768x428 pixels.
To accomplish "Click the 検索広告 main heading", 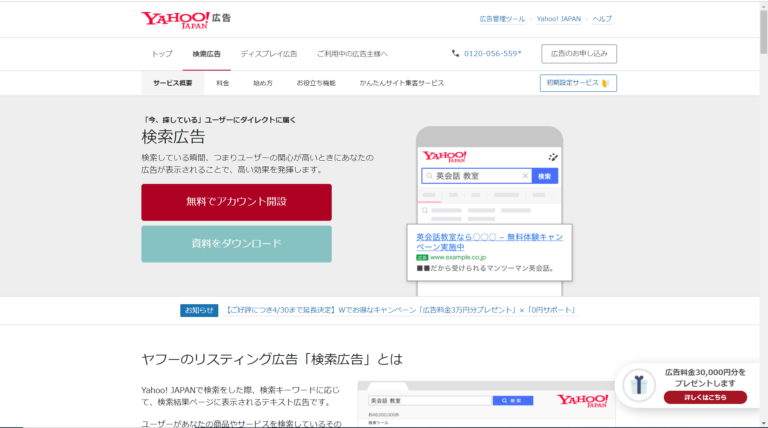I will [173, 137].
